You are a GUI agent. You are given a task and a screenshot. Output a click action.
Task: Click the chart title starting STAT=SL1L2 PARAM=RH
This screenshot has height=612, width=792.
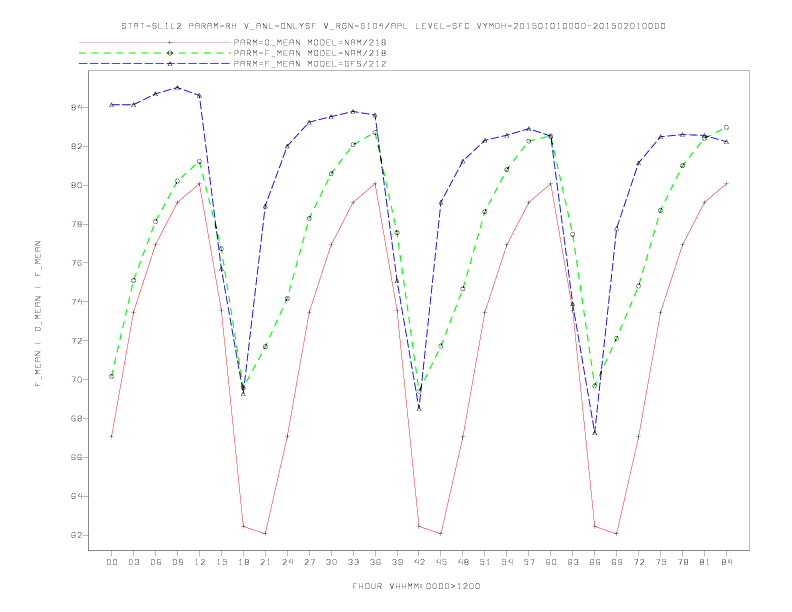tap(393, 26)
